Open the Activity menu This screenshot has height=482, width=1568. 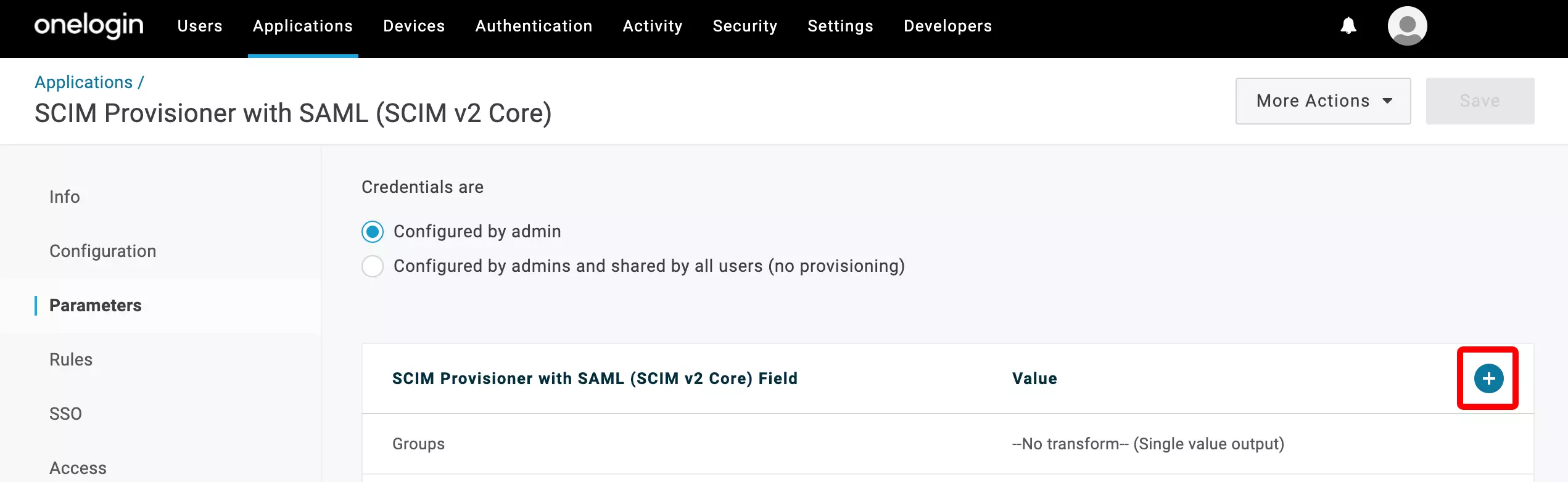tap(653, 26)
